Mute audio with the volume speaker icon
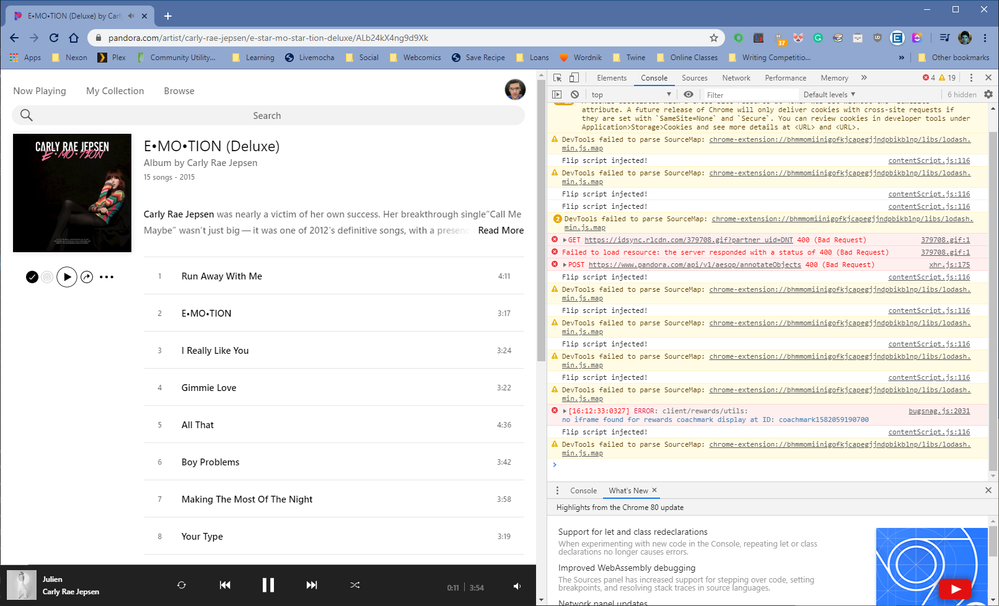Image resolution: width=999 pixels, height=606 pixels. click(x=517, y=586)
